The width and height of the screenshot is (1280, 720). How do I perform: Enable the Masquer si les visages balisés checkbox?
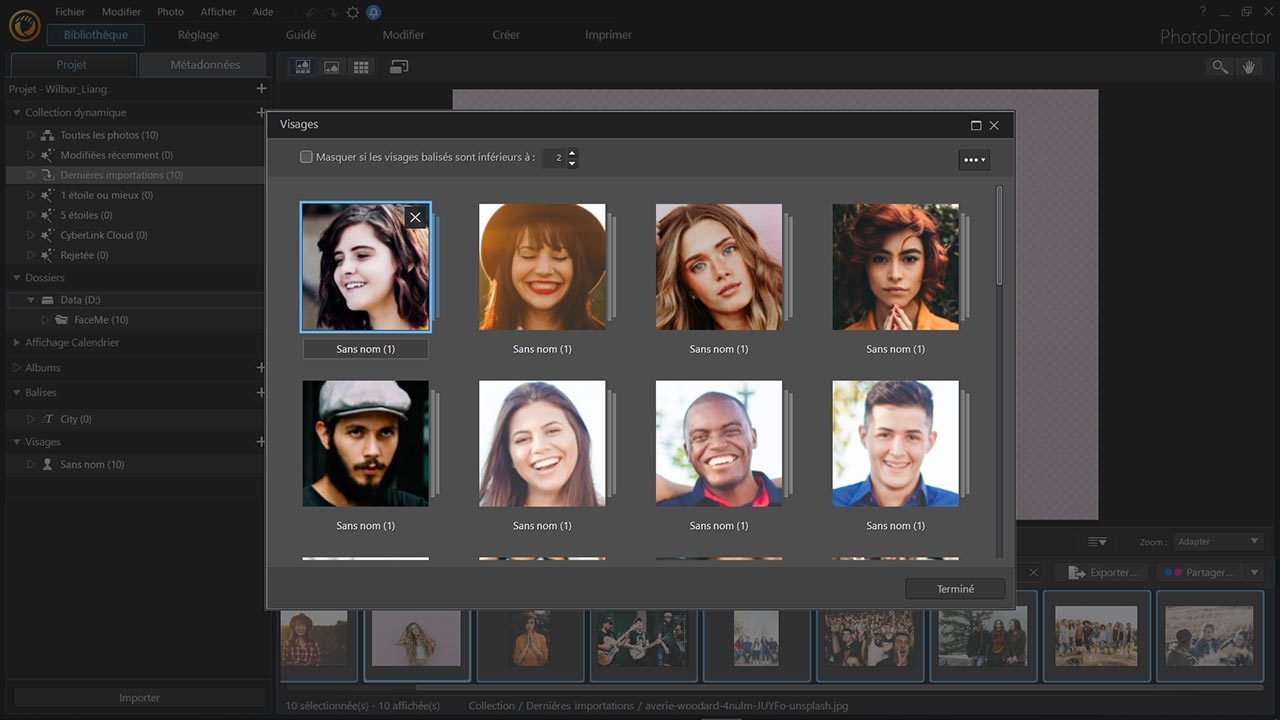coord(306,157)
